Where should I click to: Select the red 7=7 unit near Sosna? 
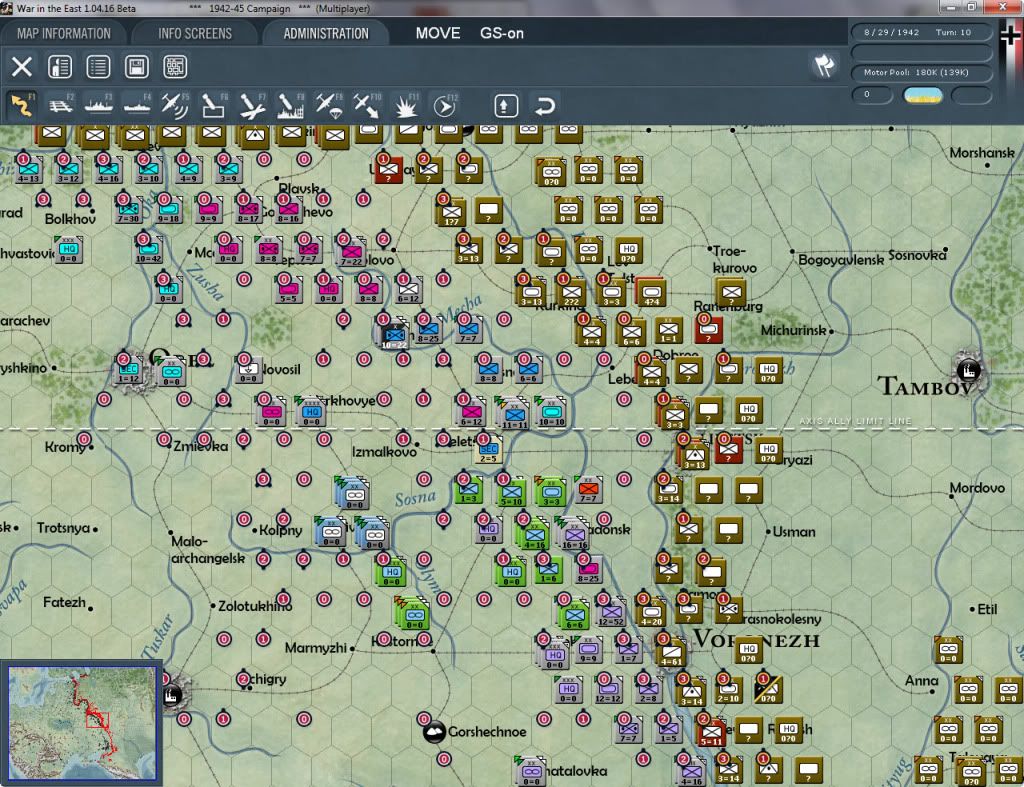[588, 490]
